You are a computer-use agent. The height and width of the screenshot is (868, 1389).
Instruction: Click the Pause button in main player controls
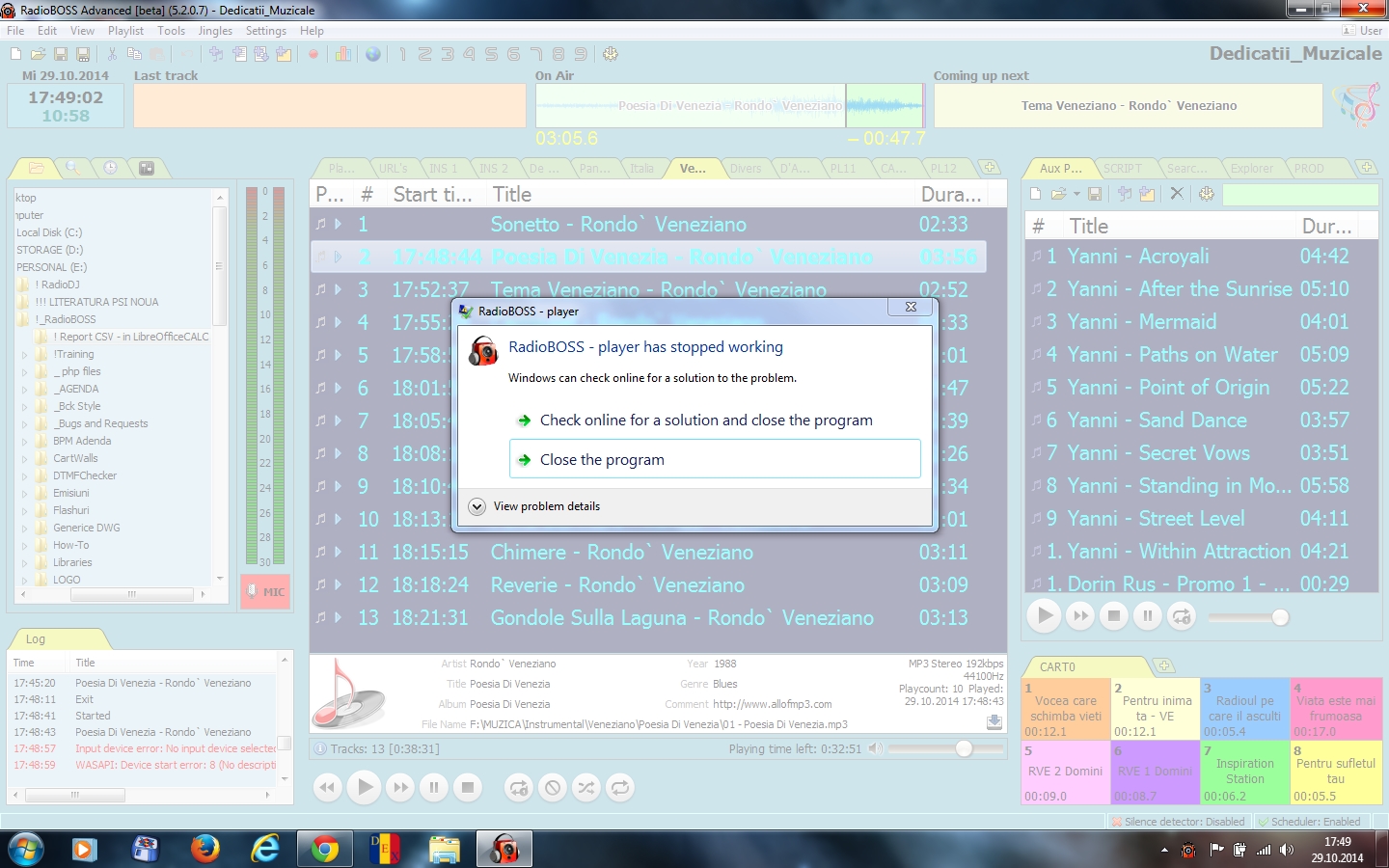pos(434,787)
